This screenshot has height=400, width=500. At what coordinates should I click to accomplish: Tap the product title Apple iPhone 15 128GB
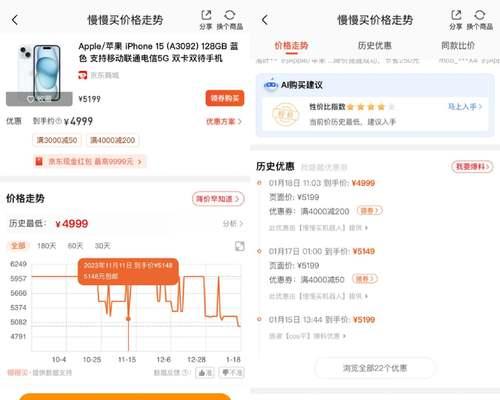point(158,52)
